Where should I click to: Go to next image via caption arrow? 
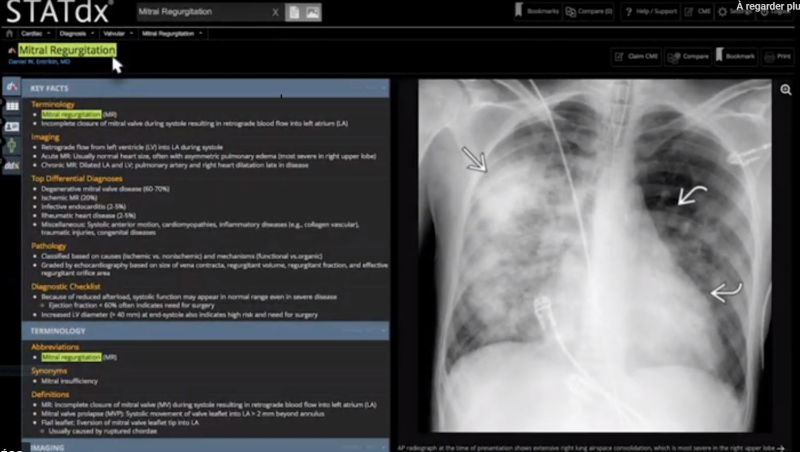click(780, 448)
